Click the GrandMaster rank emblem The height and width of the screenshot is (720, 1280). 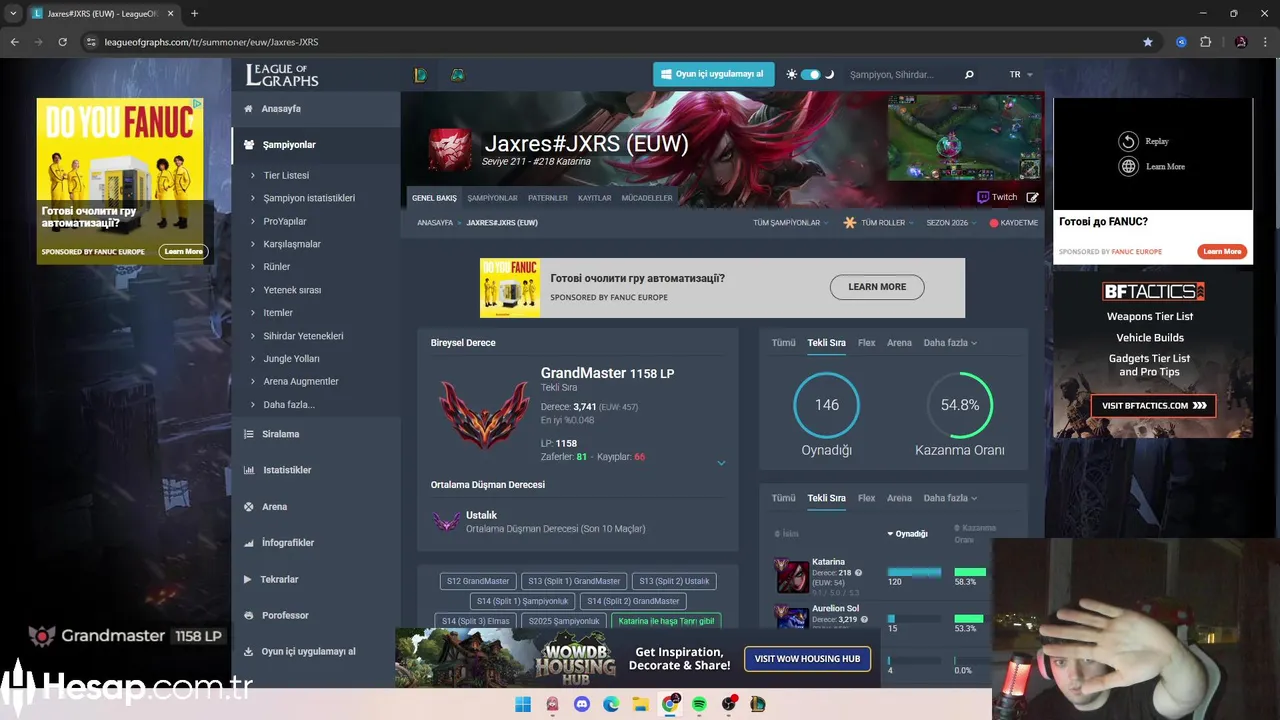484,413
